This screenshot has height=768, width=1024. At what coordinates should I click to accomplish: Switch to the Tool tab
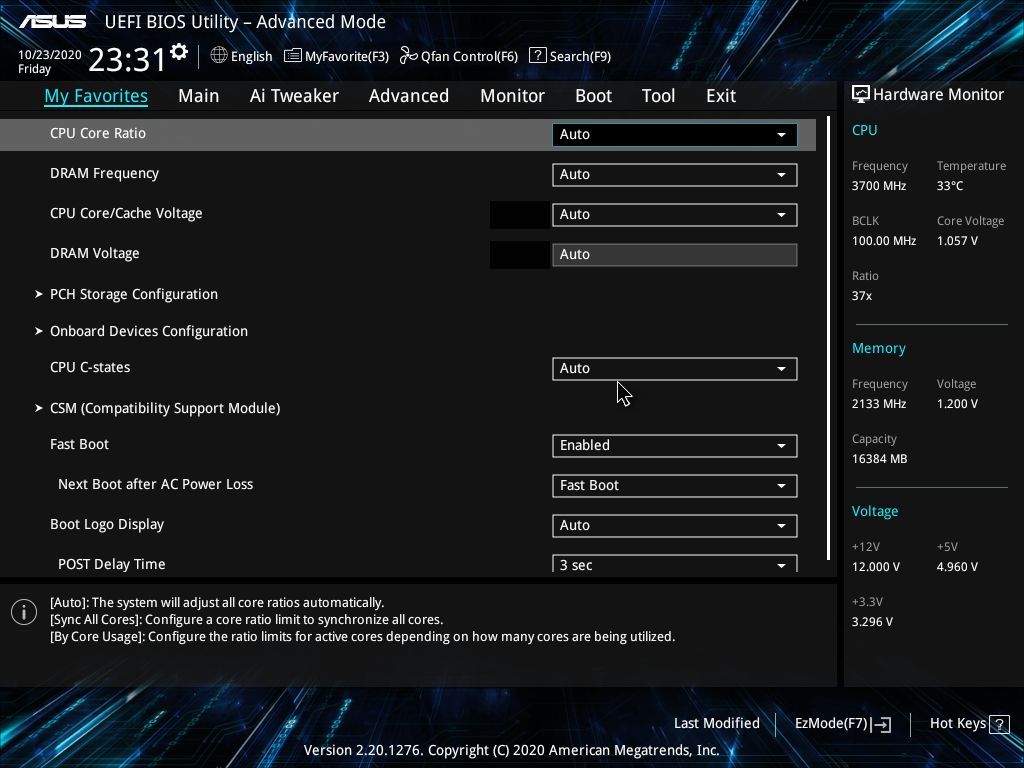click(x=658, y=96)
